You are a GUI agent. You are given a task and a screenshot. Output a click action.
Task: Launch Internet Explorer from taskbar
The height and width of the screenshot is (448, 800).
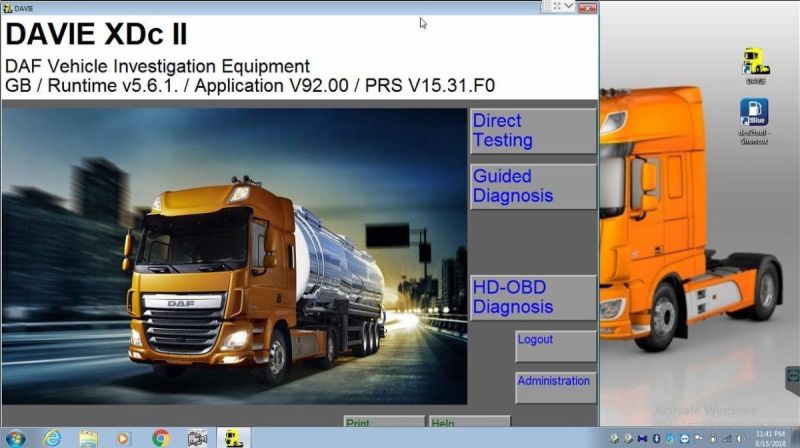point(52,438)
